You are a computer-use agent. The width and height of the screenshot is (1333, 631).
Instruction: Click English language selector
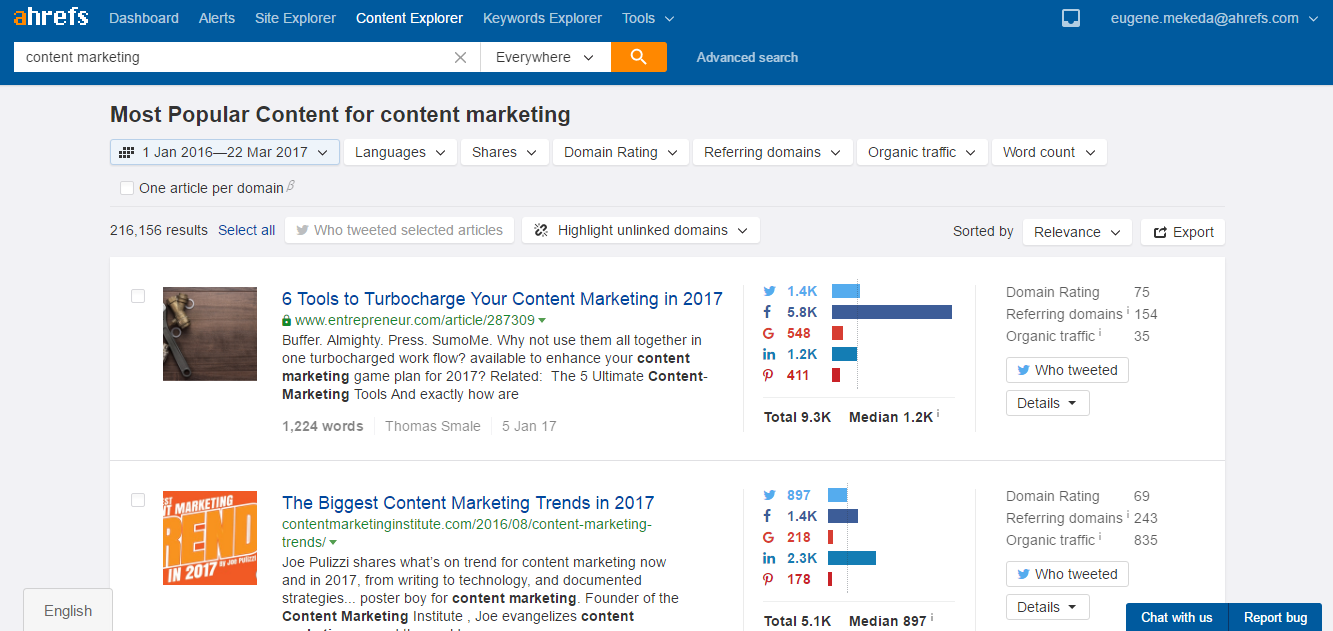pyautogui.click(x=68, y=610)
